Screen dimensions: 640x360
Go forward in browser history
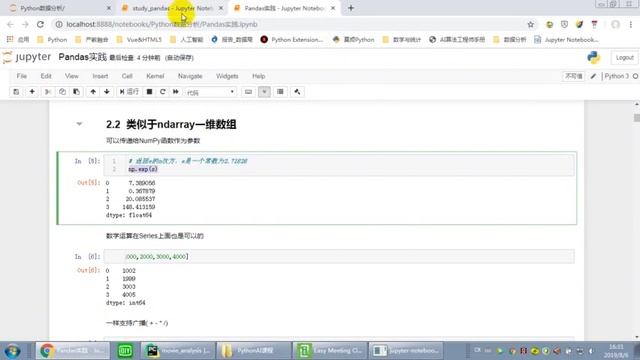tap(25, 24)
